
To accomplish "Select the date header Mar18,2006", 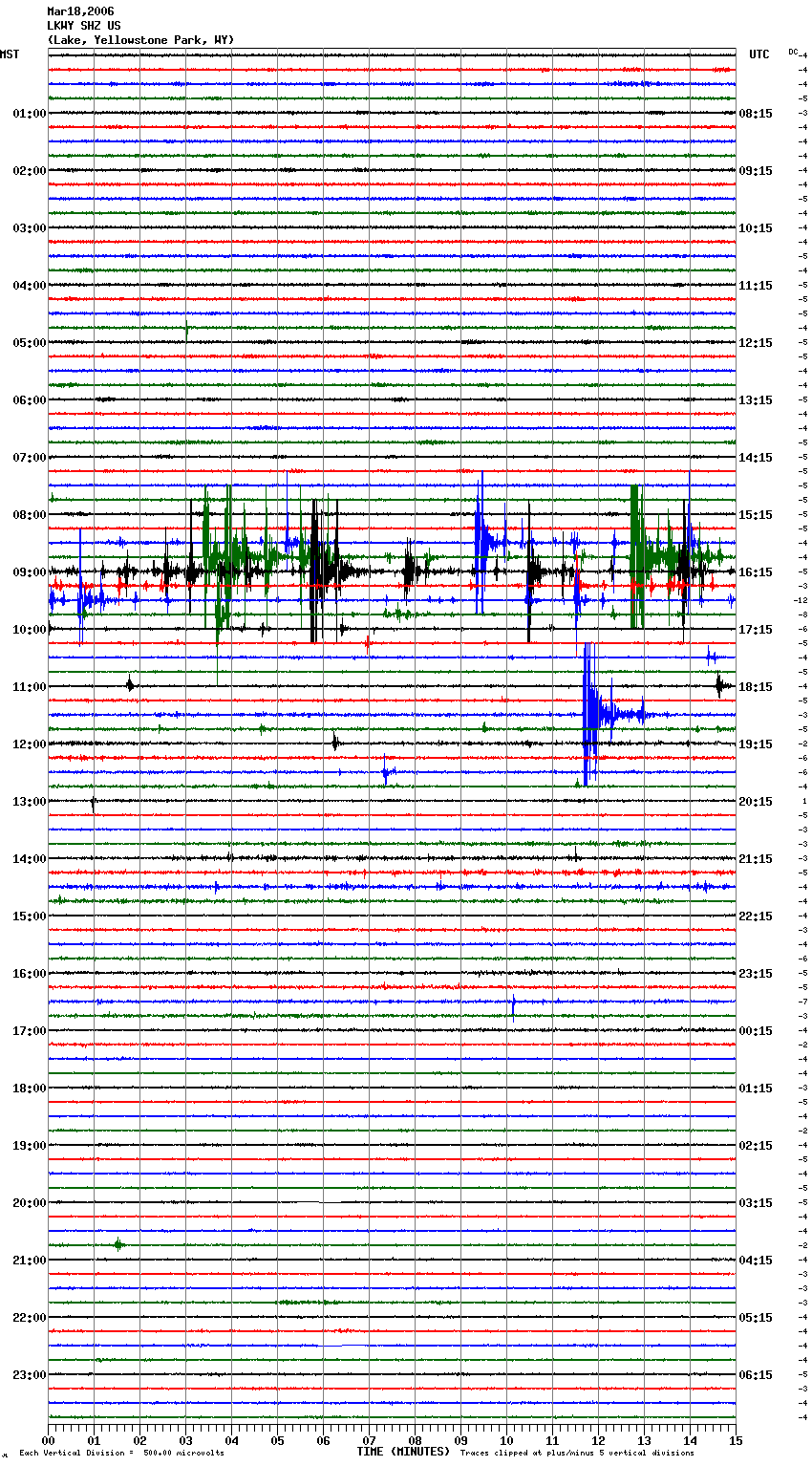I will tap(80, 11).
